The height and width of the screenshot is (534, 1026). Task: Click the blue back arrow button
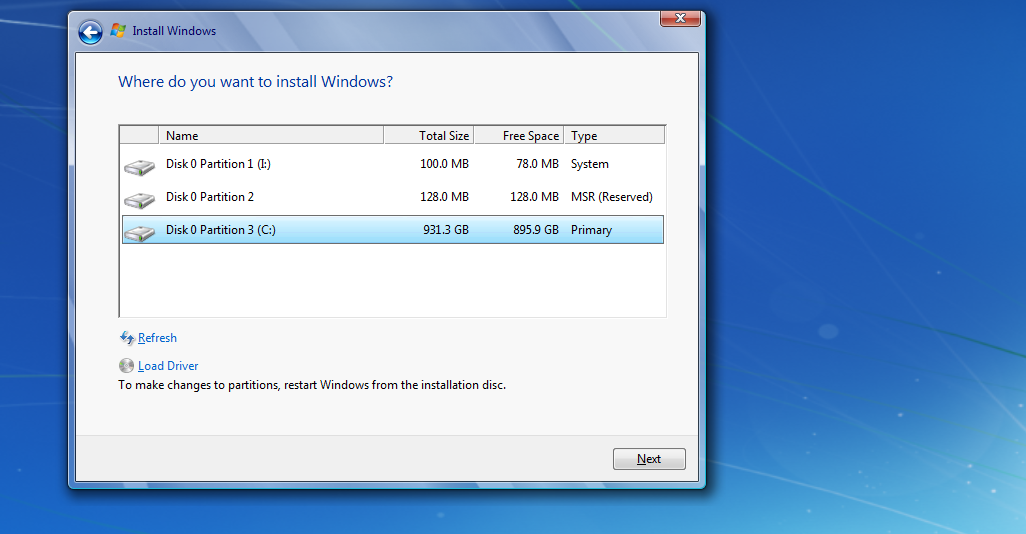point(90,31)
